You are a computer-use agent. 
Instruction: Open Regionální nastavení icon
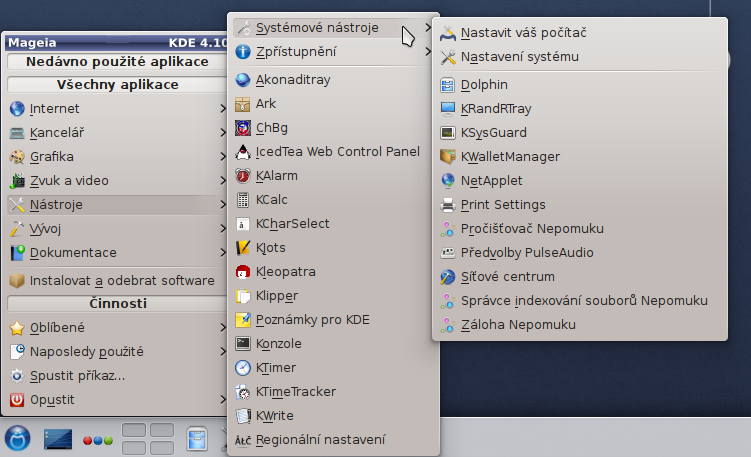243,440
